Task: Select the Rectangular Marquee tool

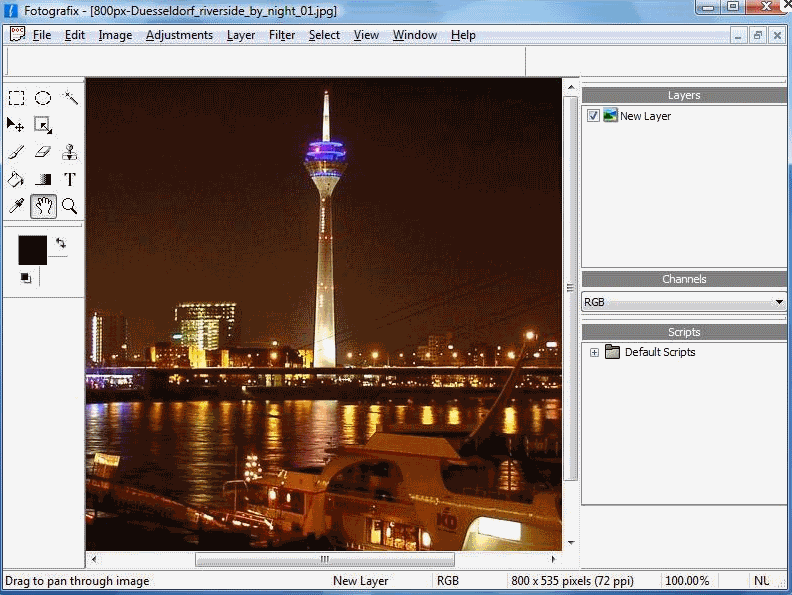Action: [x=17, y=98]
